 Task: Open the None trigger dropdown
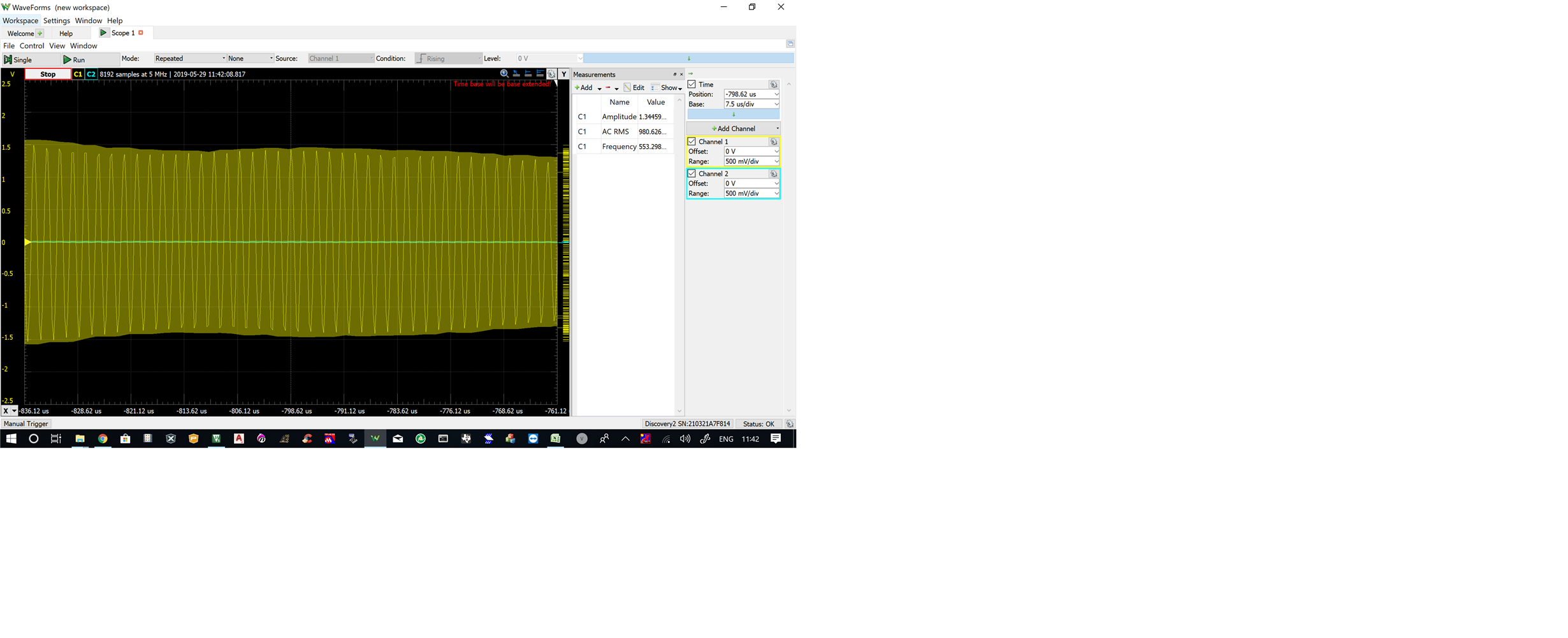click(x=250, y=59)
